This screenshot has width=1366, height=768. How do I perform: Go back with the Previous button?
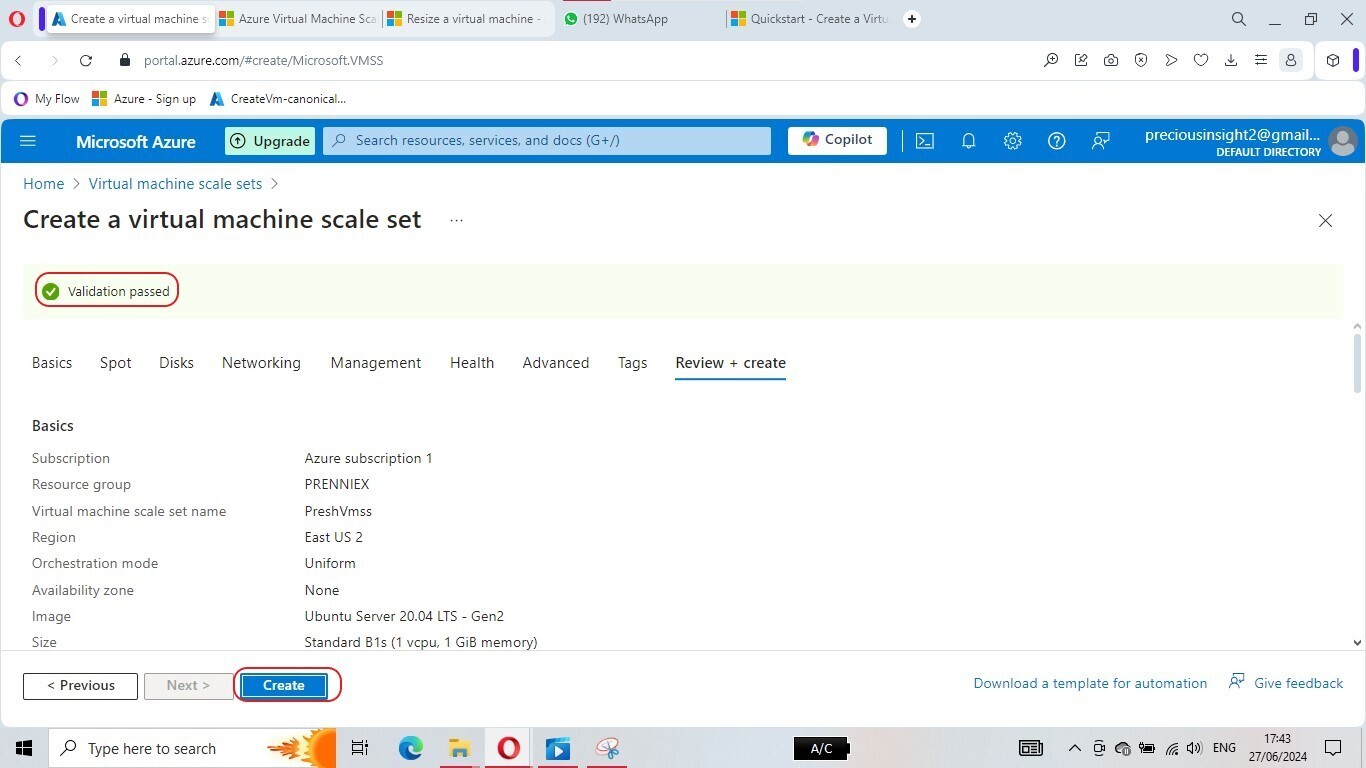[x=80, y=686]
